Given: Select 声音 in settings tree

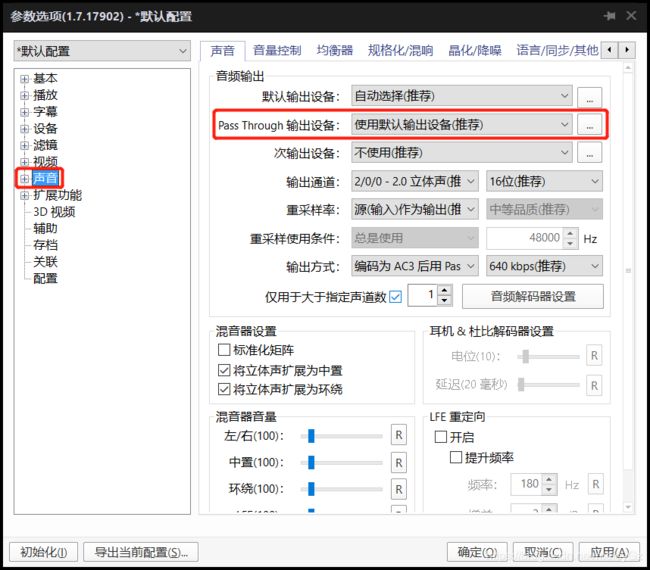Looking at the screenshot, I should [45, 178].
